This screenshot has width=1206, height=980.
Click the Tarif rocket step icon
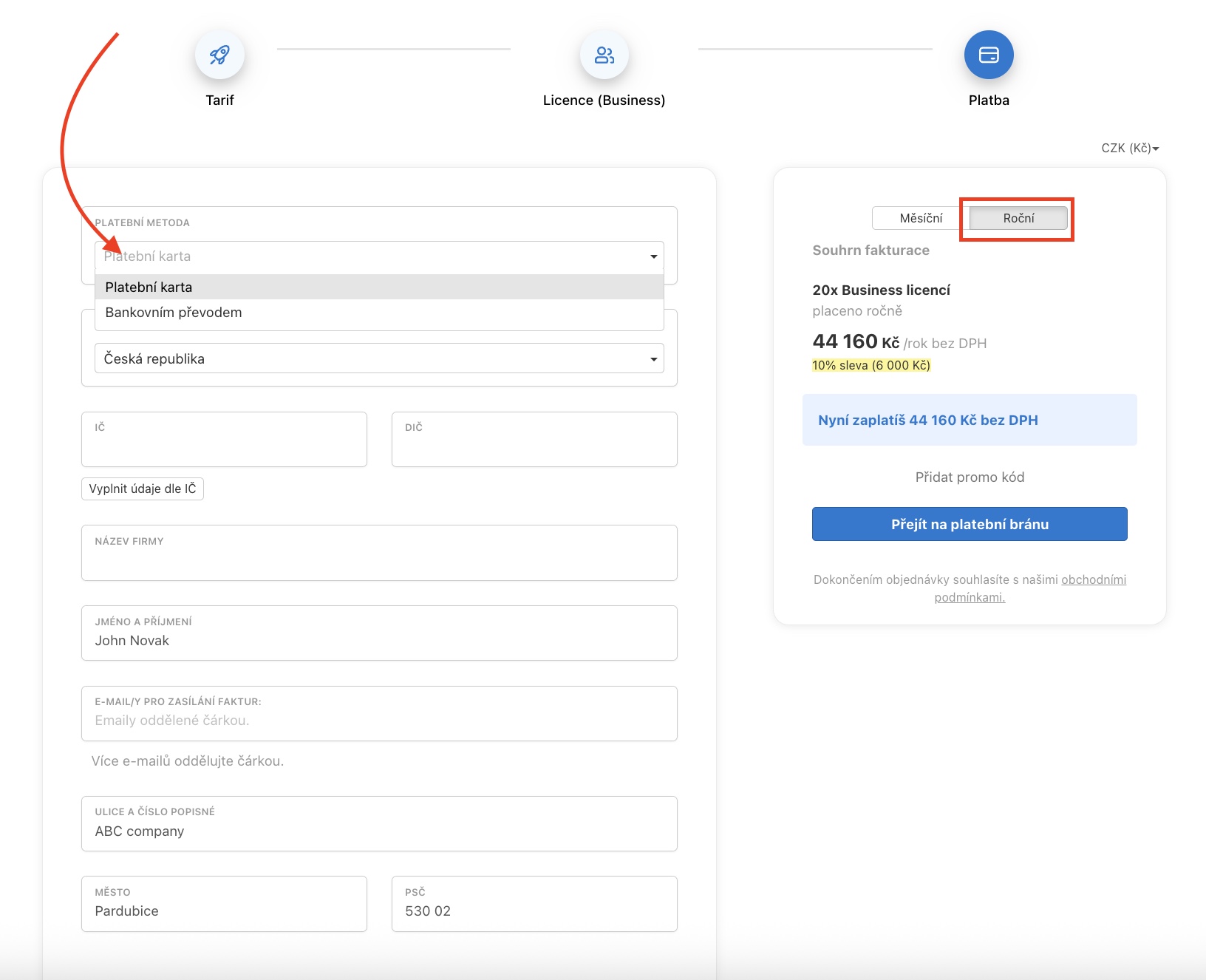[219, 55]
